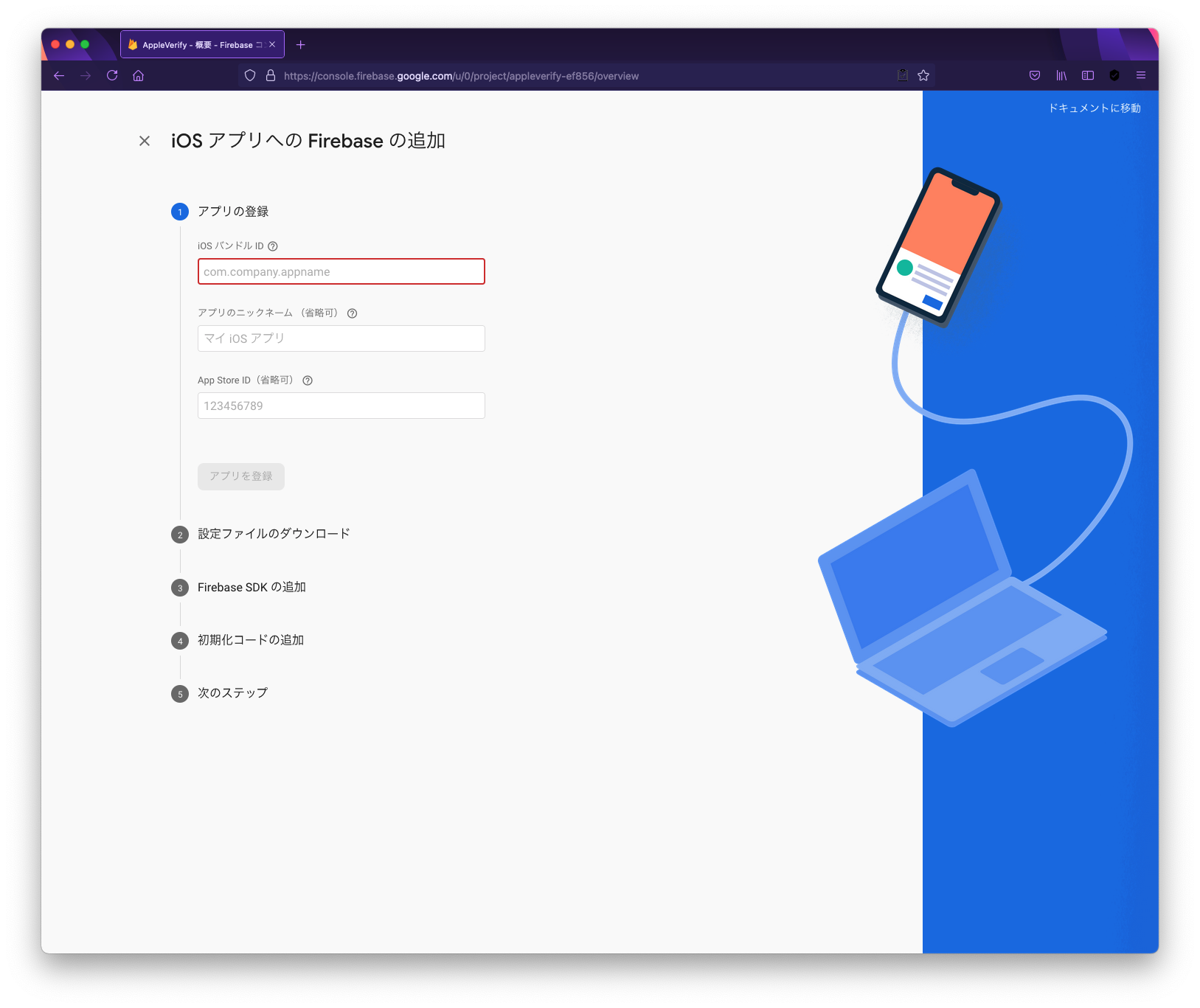Select the AppleVerify Firebase tab
Viewport: 1200px width, 1008px height.
(x=202, y=45)
